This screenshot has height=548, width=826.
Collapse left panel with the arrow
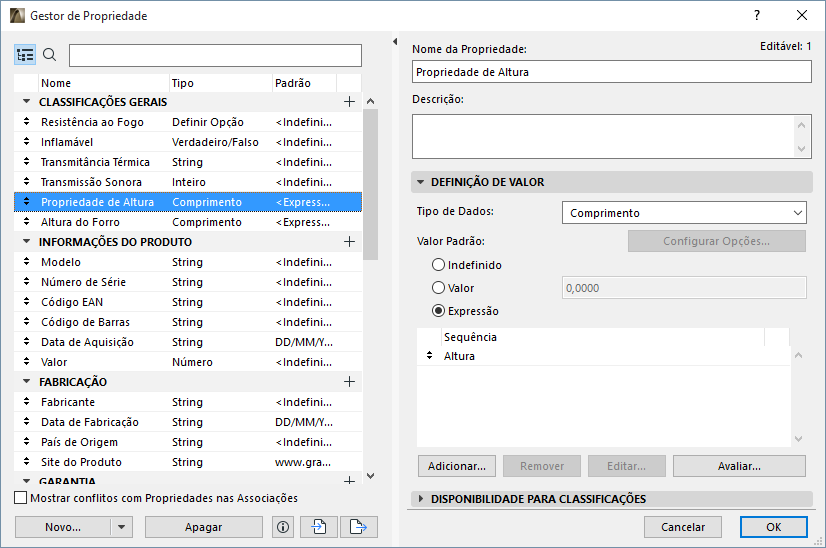pyautogui.click(x=395, y=41)
